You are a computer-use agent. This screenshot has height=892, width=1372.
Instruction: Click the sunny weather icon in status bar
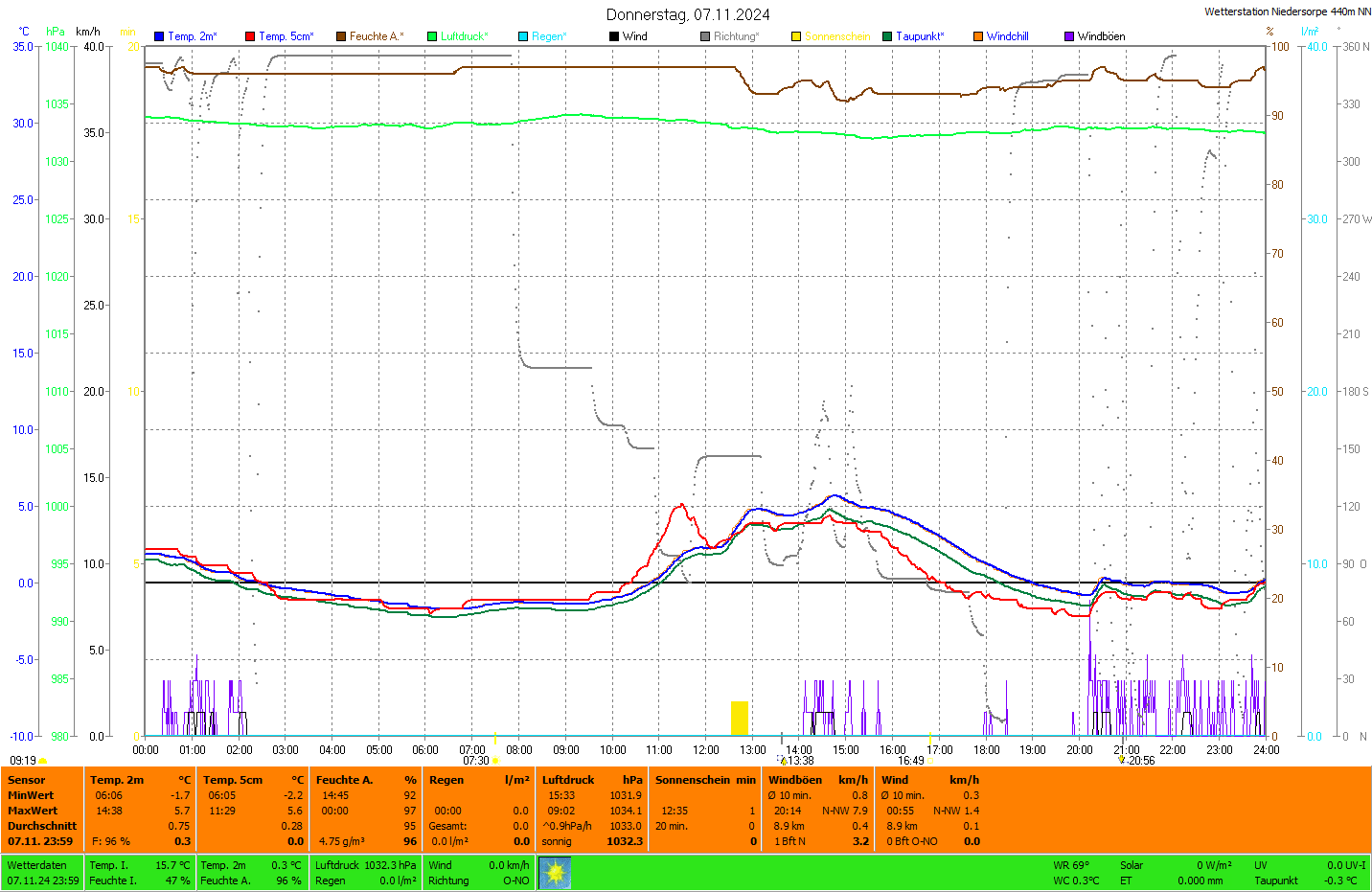pos(555,873)
